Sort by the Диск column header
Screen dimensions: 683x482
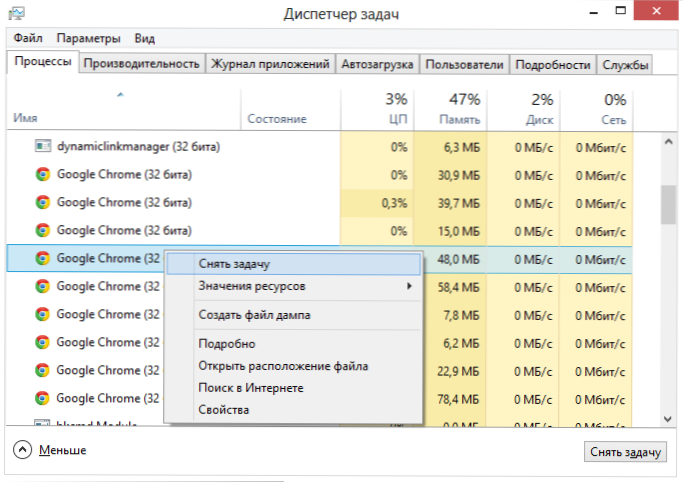point(523,109)
